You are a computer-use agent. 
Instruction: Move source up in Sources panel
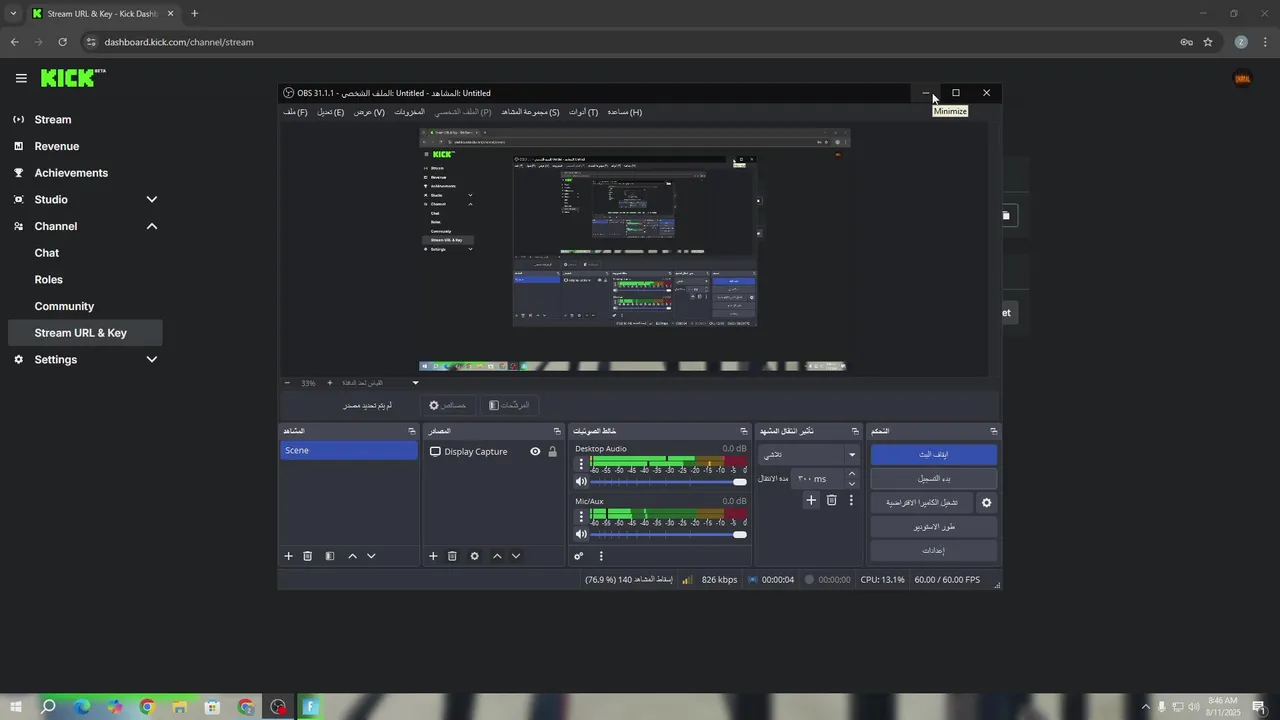pos(497,556)
